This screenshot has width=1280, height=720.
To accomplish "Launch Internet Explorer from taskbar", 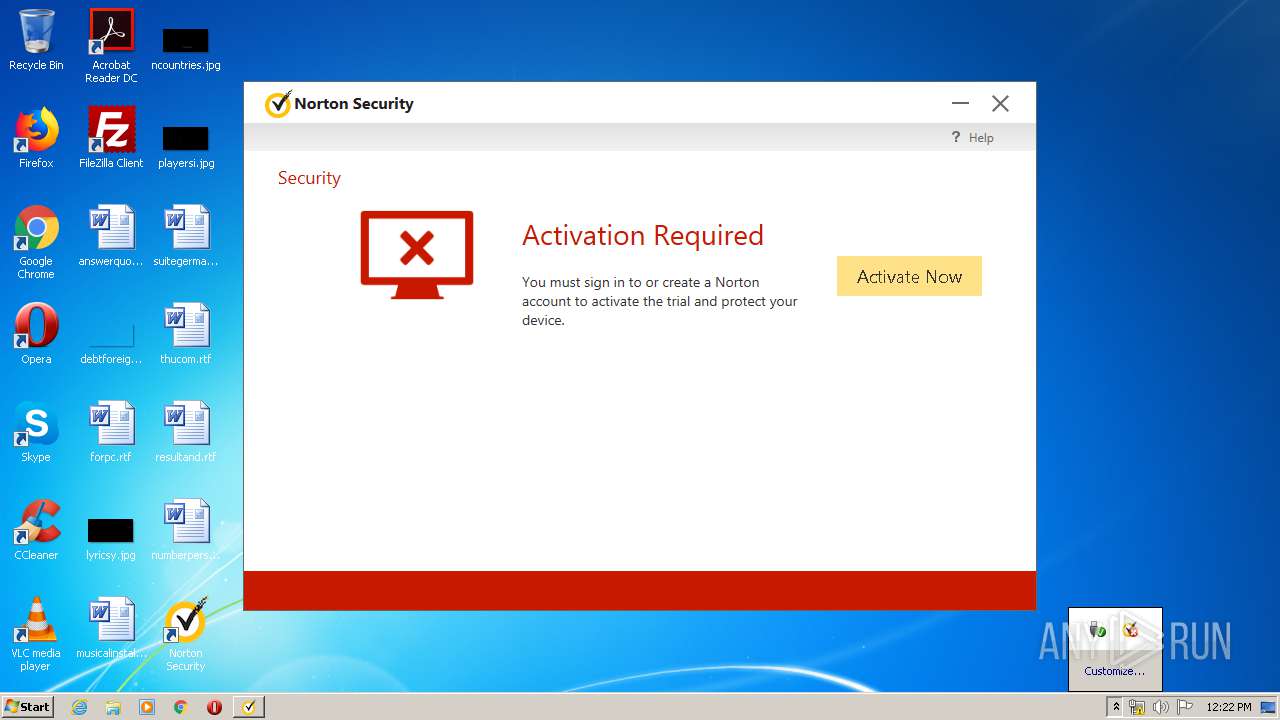I will point(80,707).
